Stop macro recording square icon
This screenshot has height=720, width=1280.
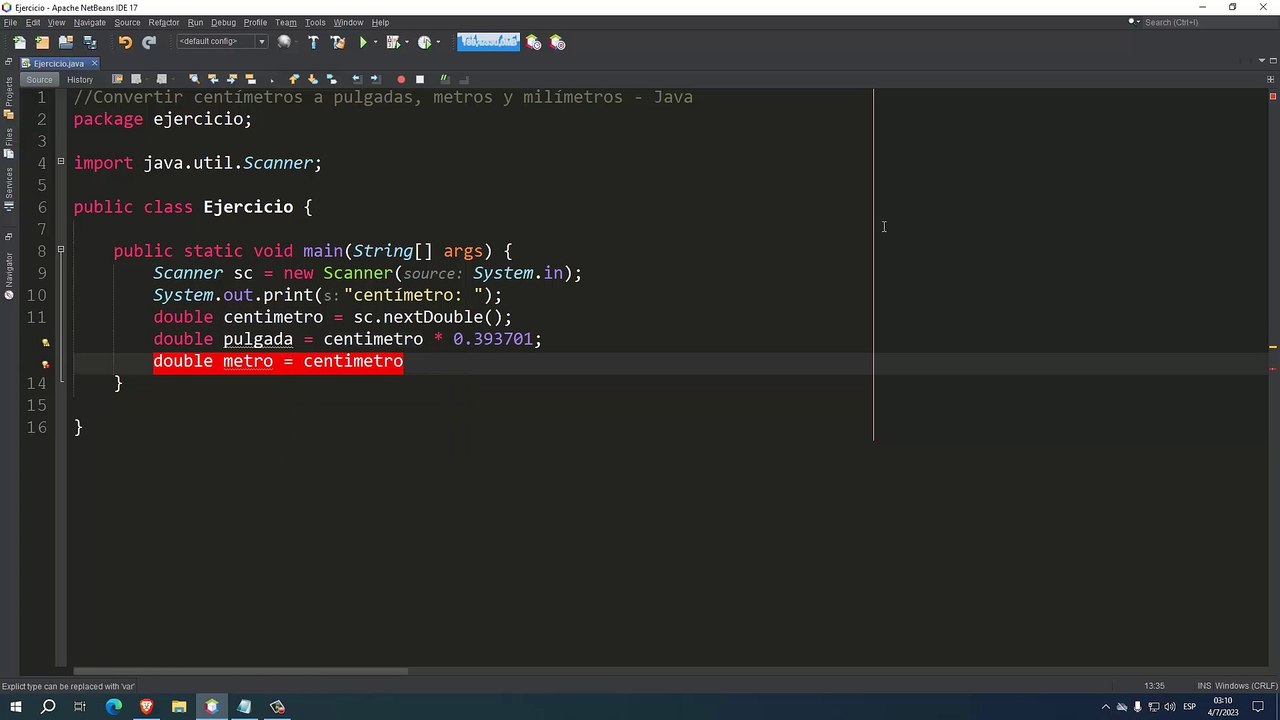tap(420, 79)
